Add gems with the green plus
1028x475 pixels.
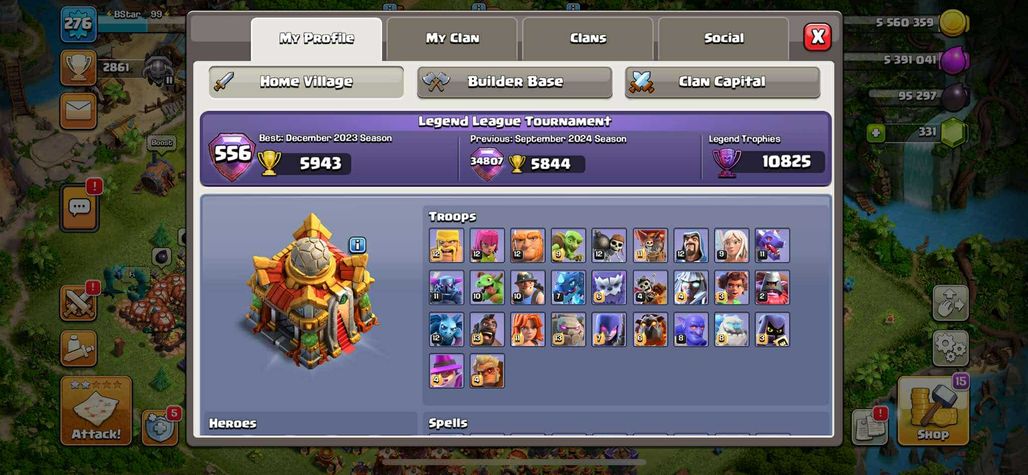point(875,133)
